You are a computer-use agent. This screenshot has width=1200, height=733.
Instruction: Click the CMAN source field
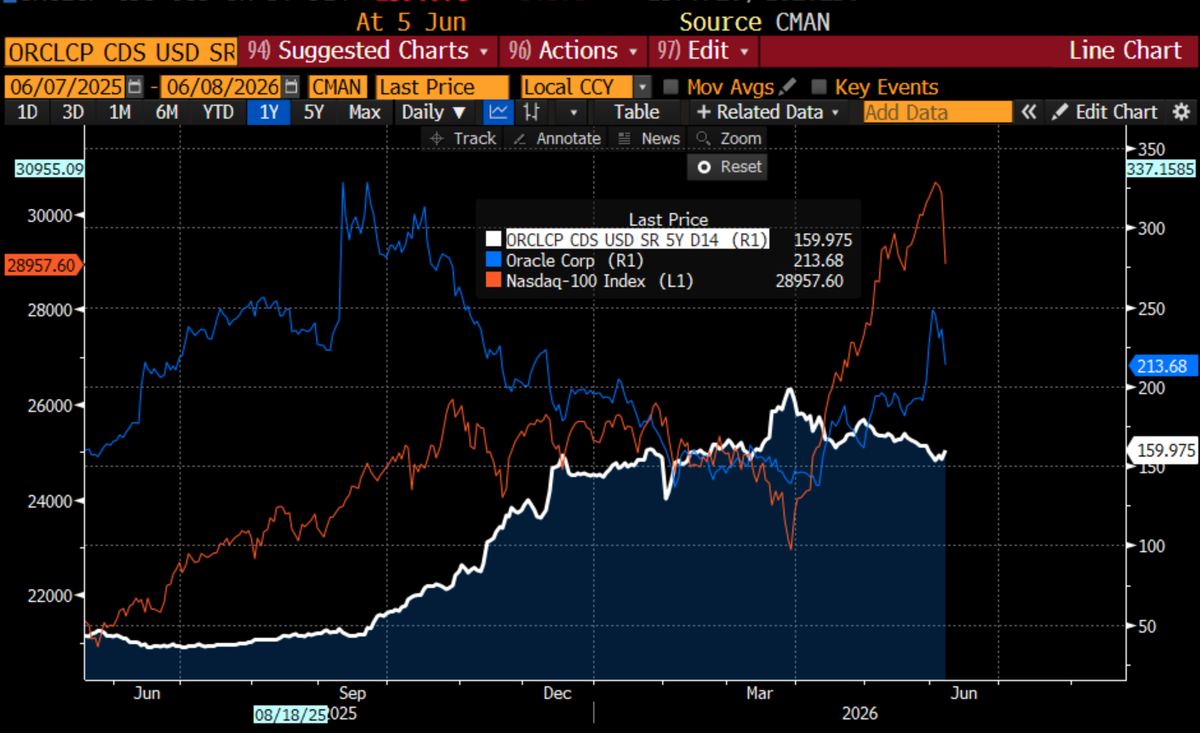(x=338, y=87)
